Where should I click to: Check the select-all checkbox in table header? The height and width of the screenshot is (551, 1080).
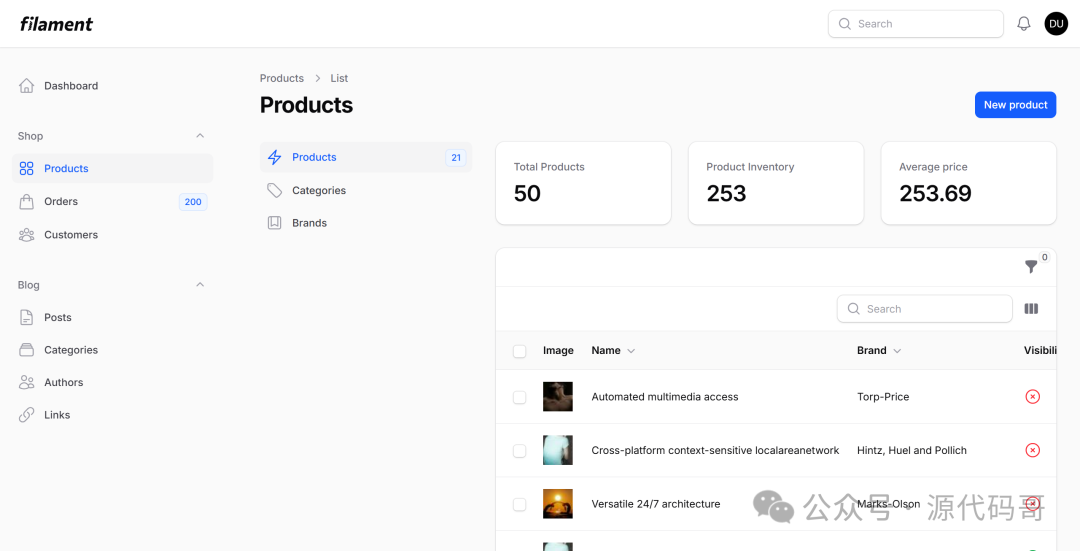(x=519, y=351)
